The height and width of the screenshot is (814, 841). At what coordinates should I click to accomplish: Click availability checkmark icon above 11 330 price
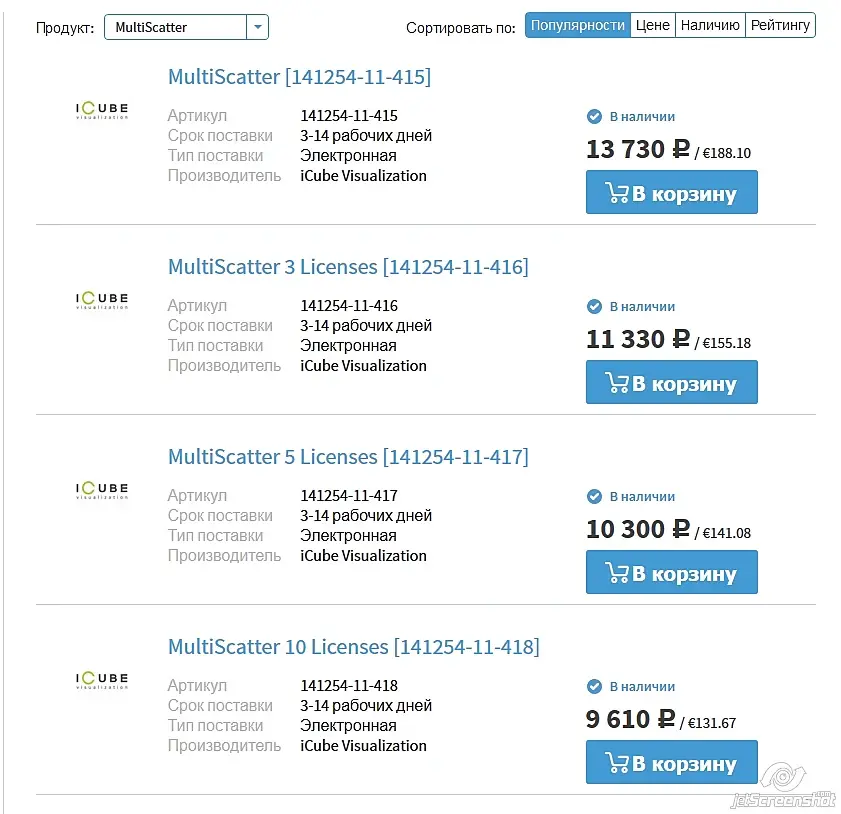(594, 307)
